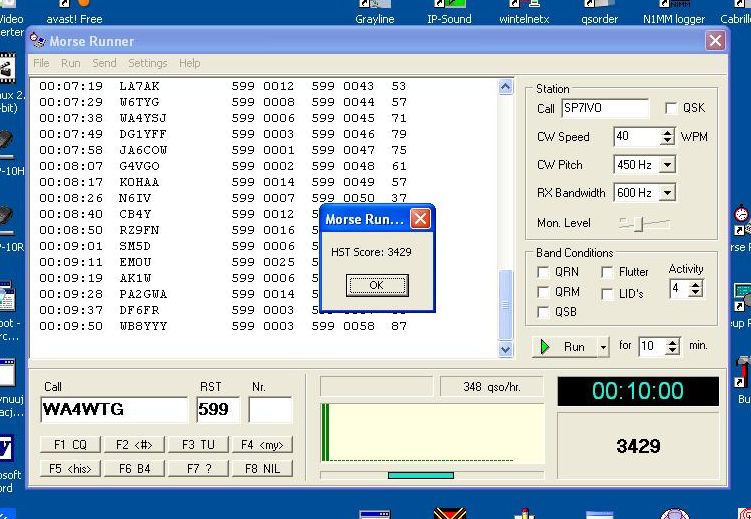Select the log row for WB8YYY
The width and height of the screenshot is (751, 519).
tap(223, 327)
